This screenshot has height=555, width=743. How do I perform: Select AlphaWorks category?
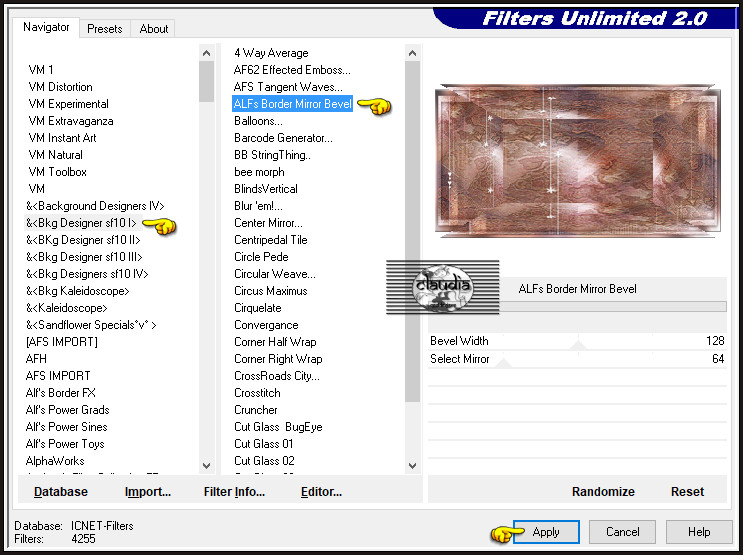point(55,461)
